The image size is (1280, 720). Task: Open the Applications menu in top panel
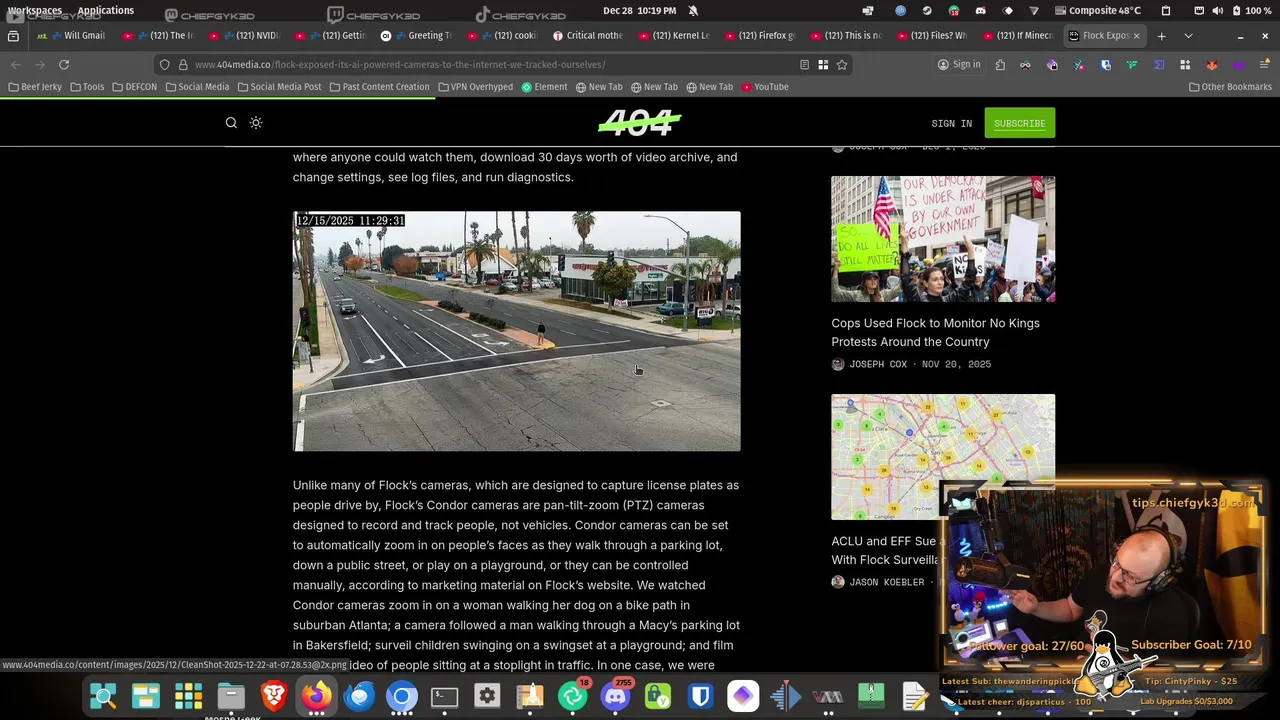pos(105,10)
